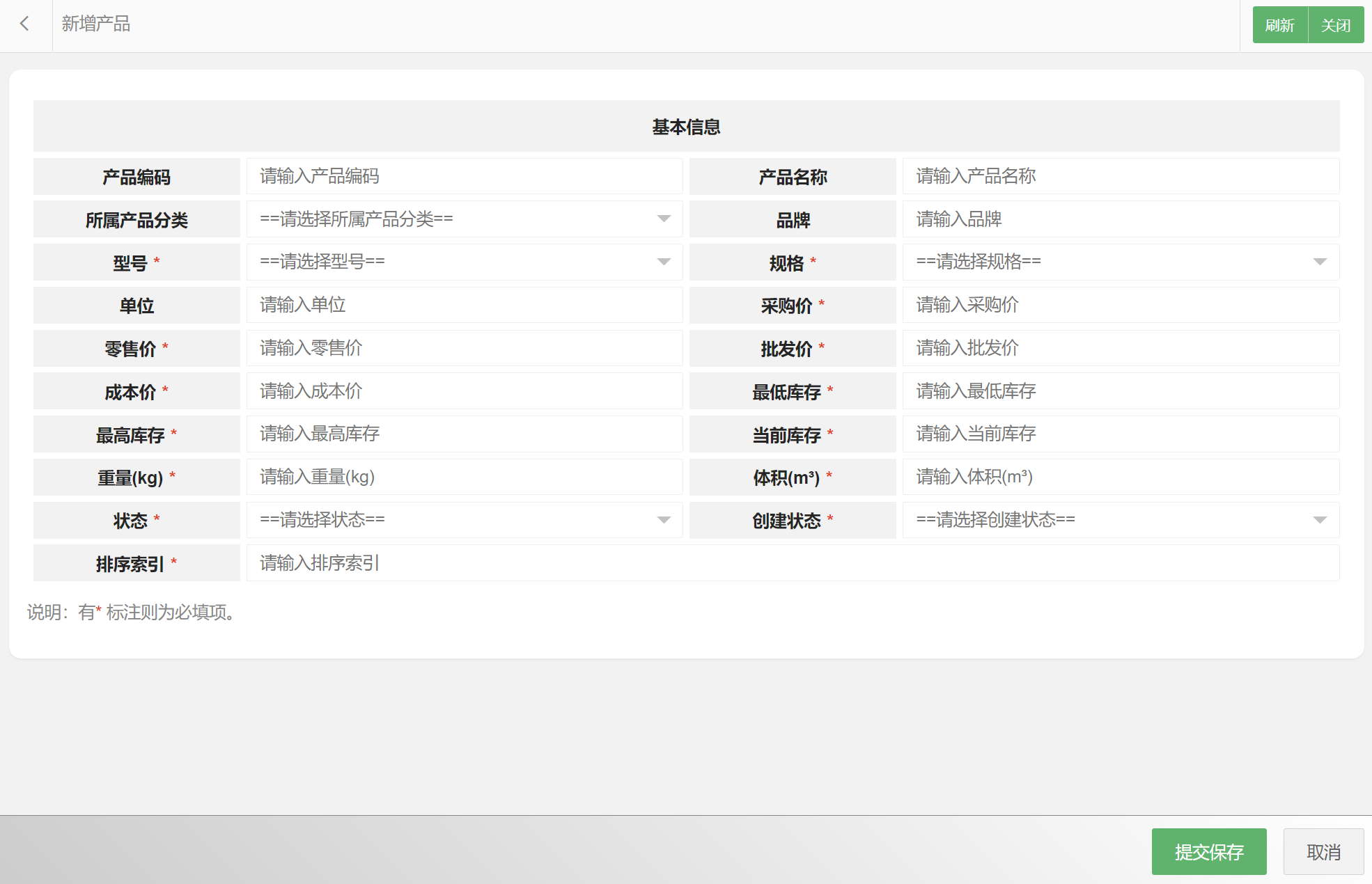
Task: Select the 批发价 text box
Action: click(1120, 348)
